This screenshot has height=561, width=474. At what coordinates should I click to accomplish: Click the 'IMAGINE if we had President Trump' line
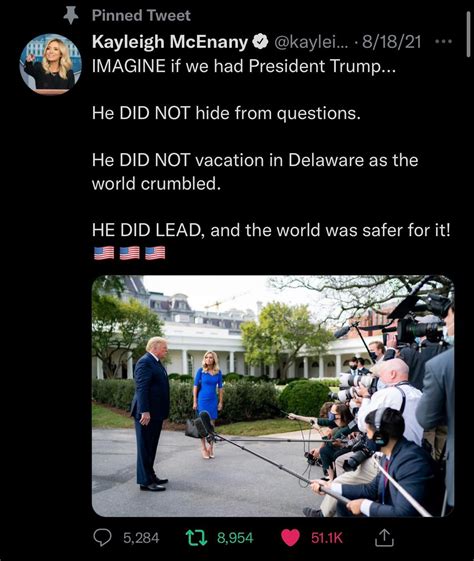click(x=244, y=66)
